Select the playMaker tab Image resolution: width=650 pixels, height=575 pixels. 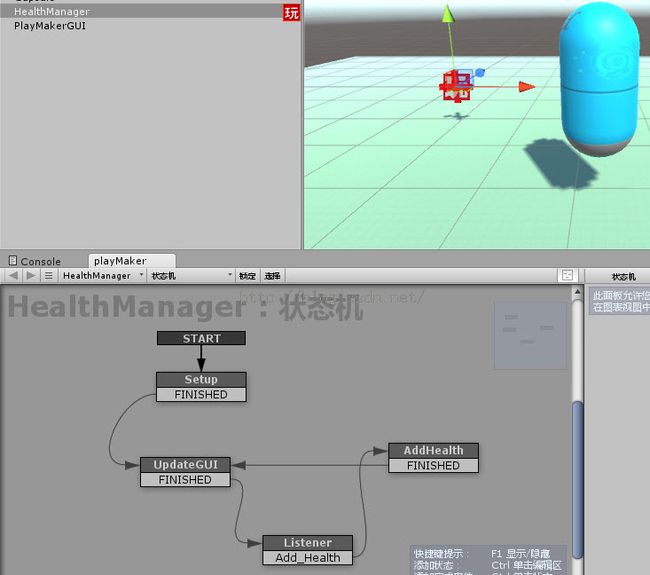pyautogui.click(x=120, y=261)
